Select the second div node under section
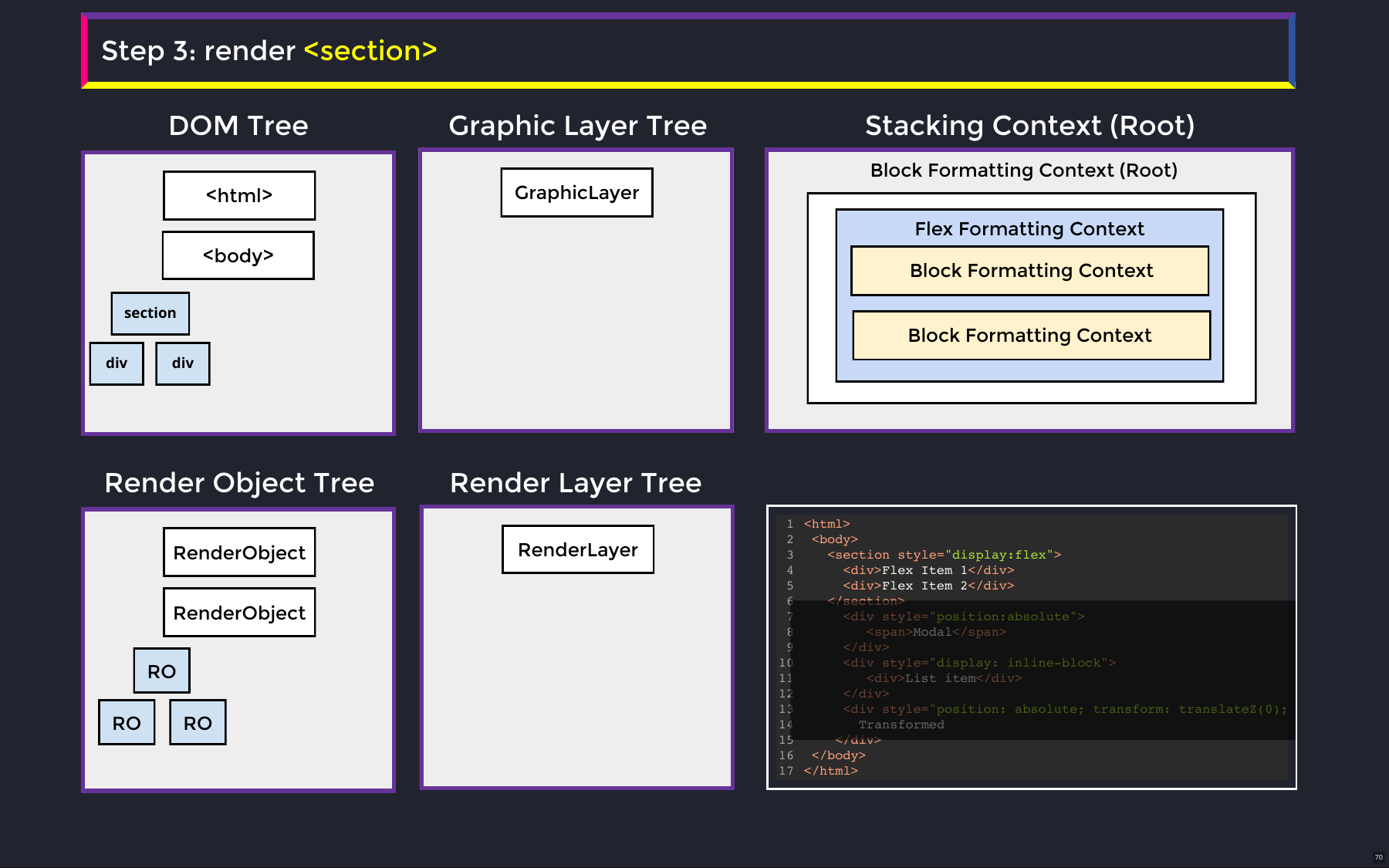The height and width of the screenshot is (868, 1389). point(183,363)
